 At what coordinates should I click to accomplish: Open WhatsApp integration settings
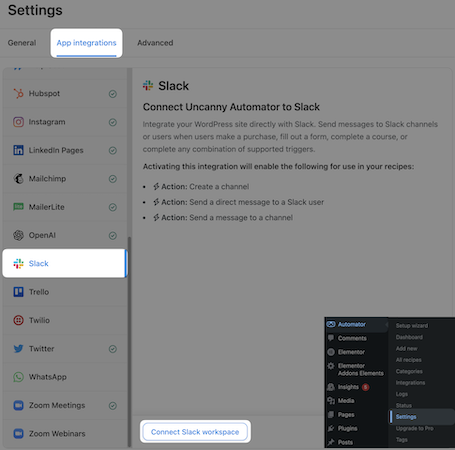tap(65, 377)
